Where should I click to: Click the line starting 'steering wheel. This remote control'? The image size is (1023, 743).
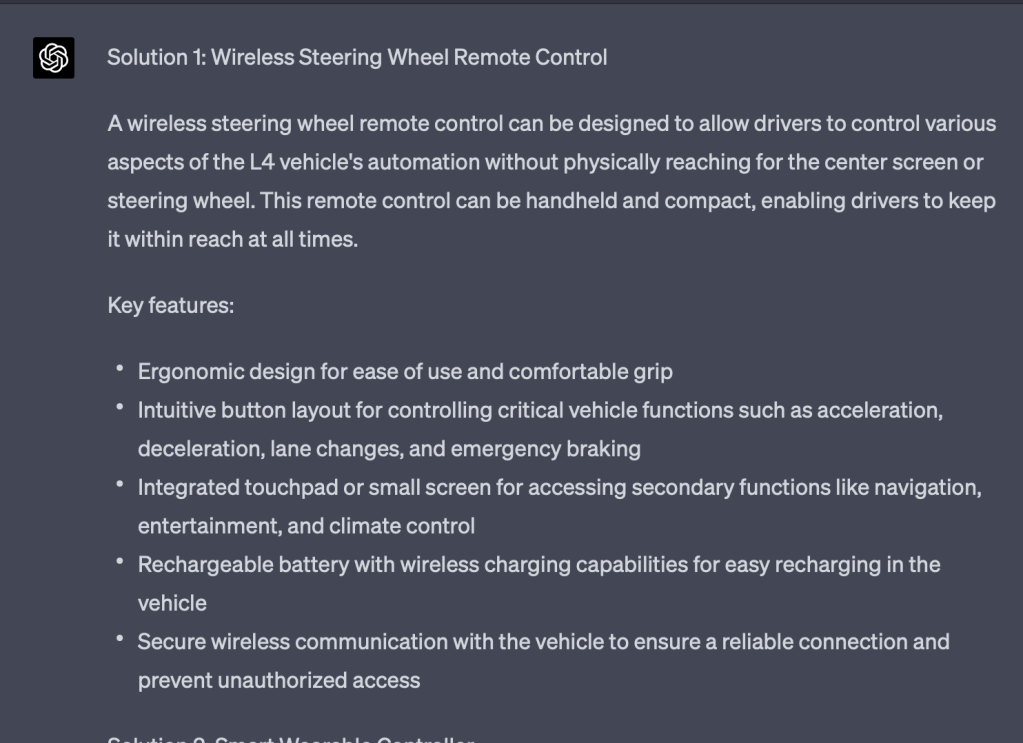point(551,201)
